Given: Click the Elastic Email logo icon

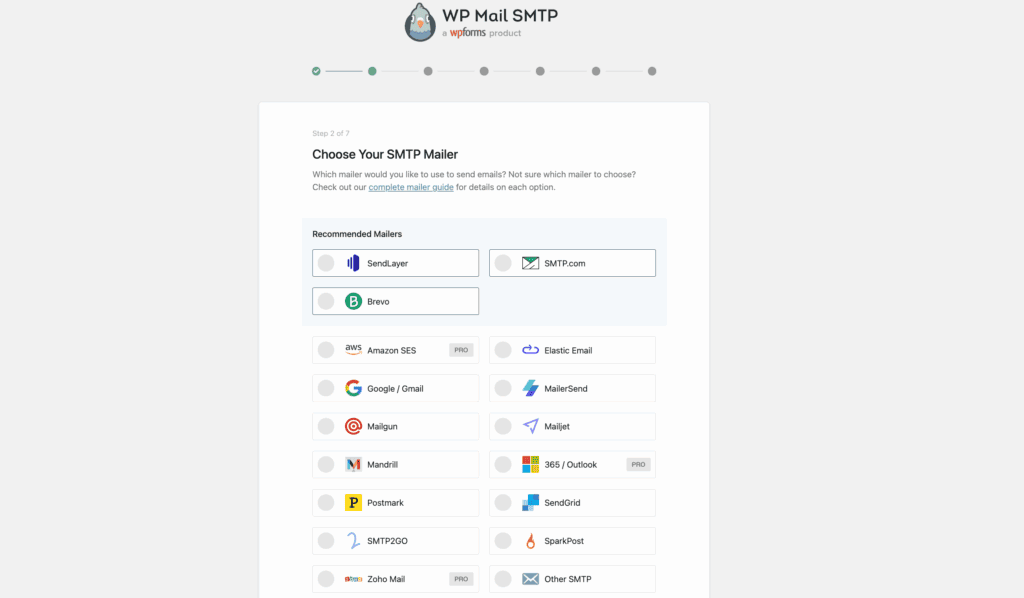Looking at the screenshot, I should pyautogui.click(x=530, y=350).
